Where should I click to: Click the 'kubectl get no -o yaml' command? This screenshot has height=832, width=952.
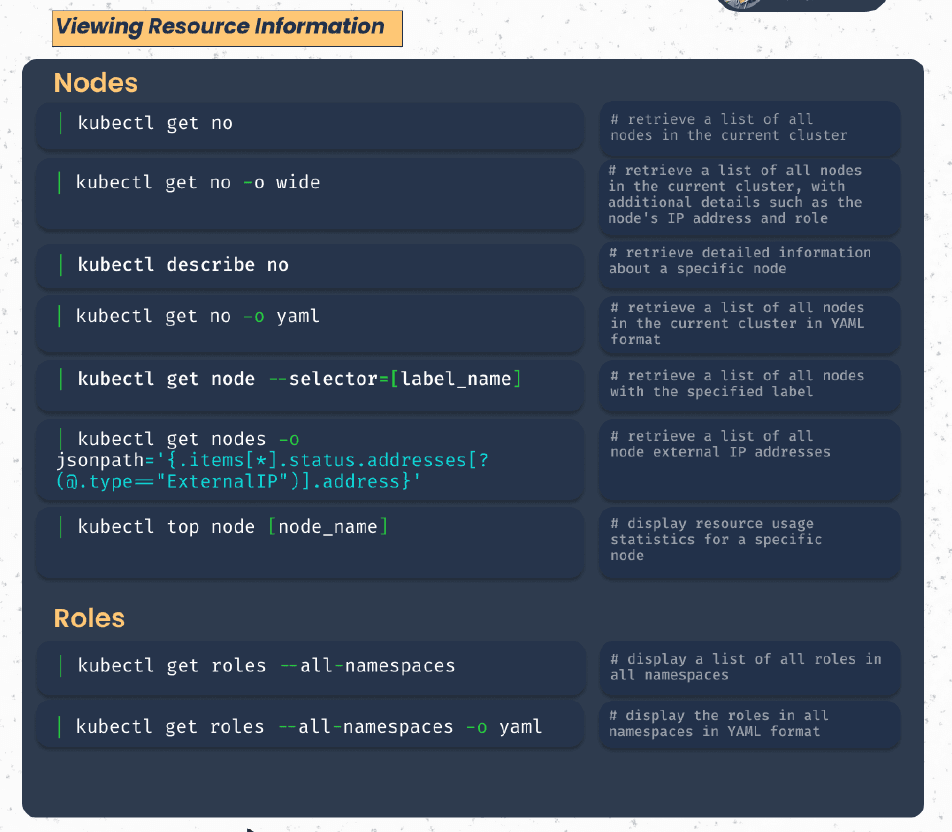199,317
